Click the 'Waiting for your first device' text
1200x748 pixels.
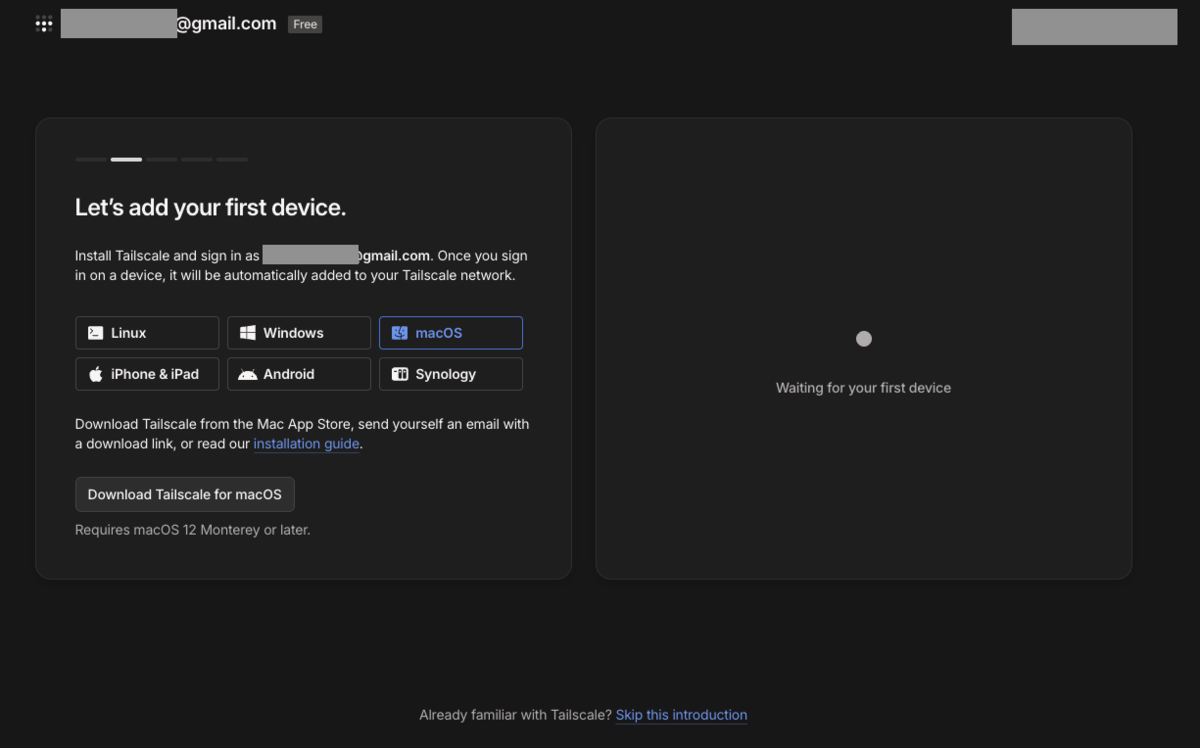(864, 388)
